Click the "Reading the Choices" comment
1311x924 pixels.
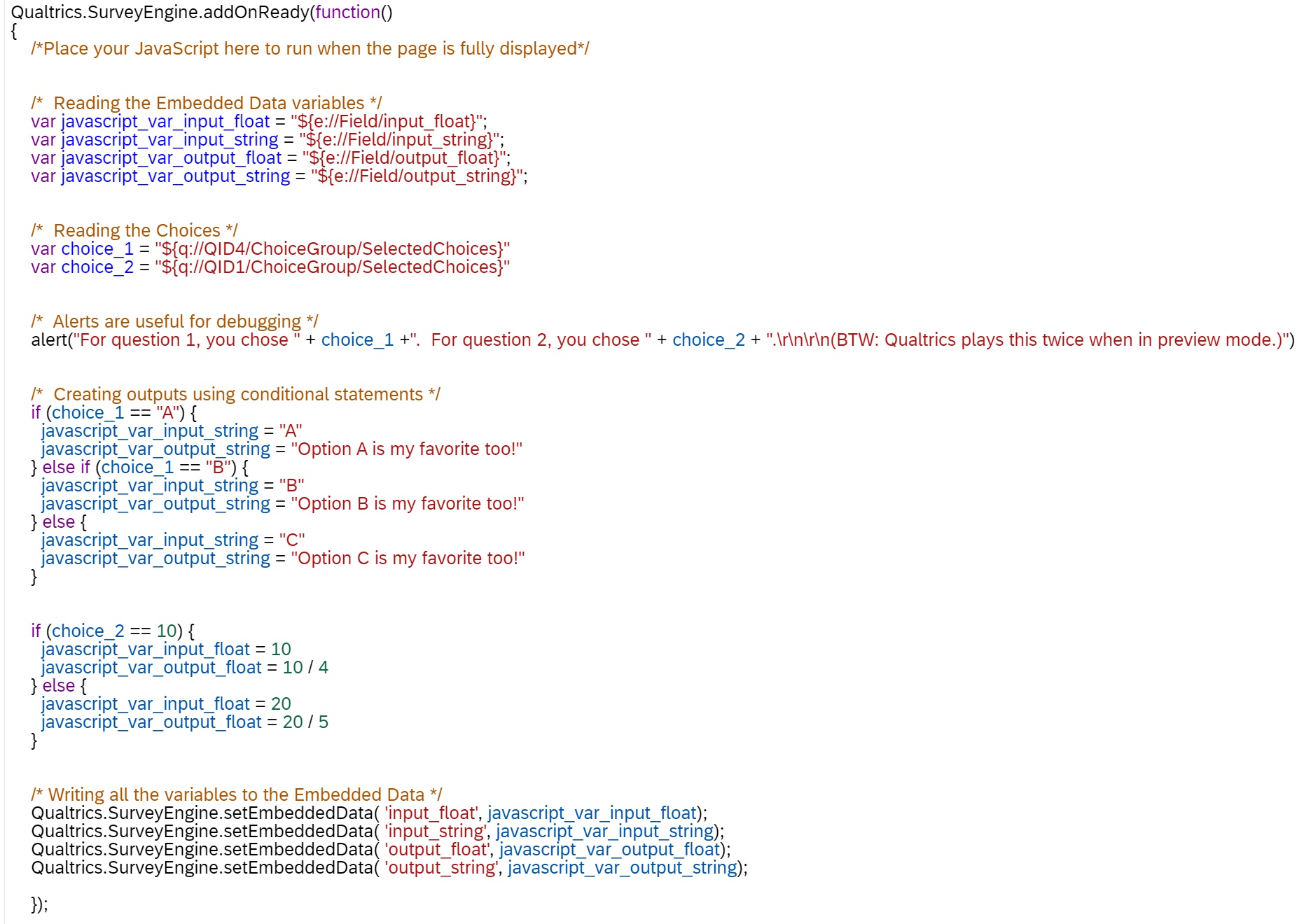[134, 231]
